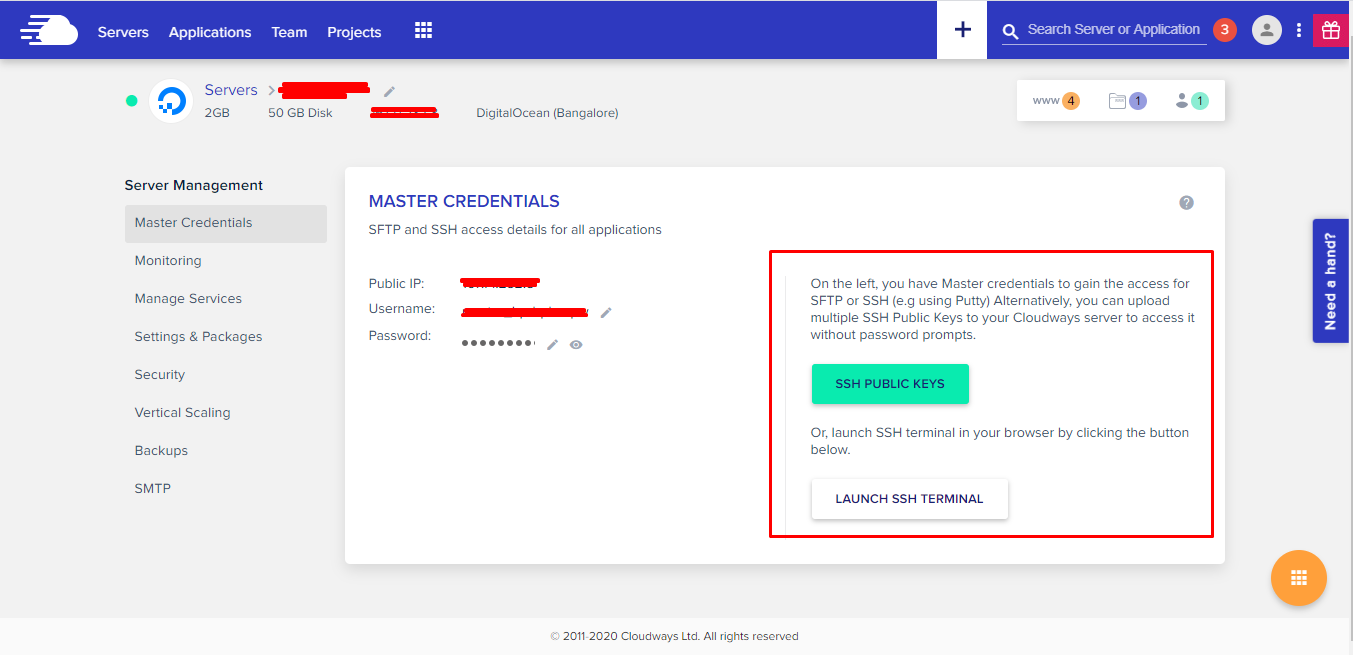Open the help question mark icon
This screenshot has height=655, width=1353.
pos(1186,203)
